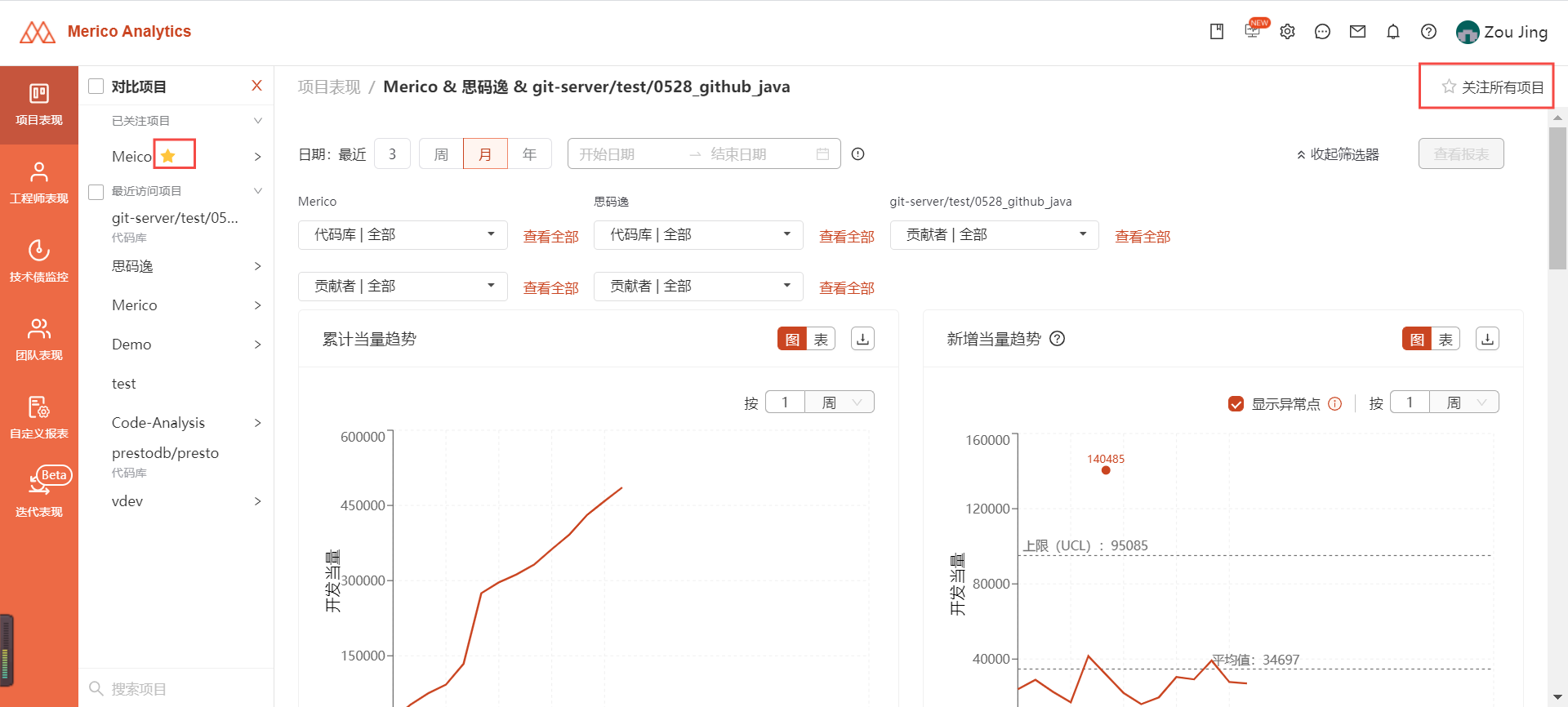The height and width of the screenshot is (707, 1568).
Task: Select 月 date unit
Action: click(x=485, y=154)
